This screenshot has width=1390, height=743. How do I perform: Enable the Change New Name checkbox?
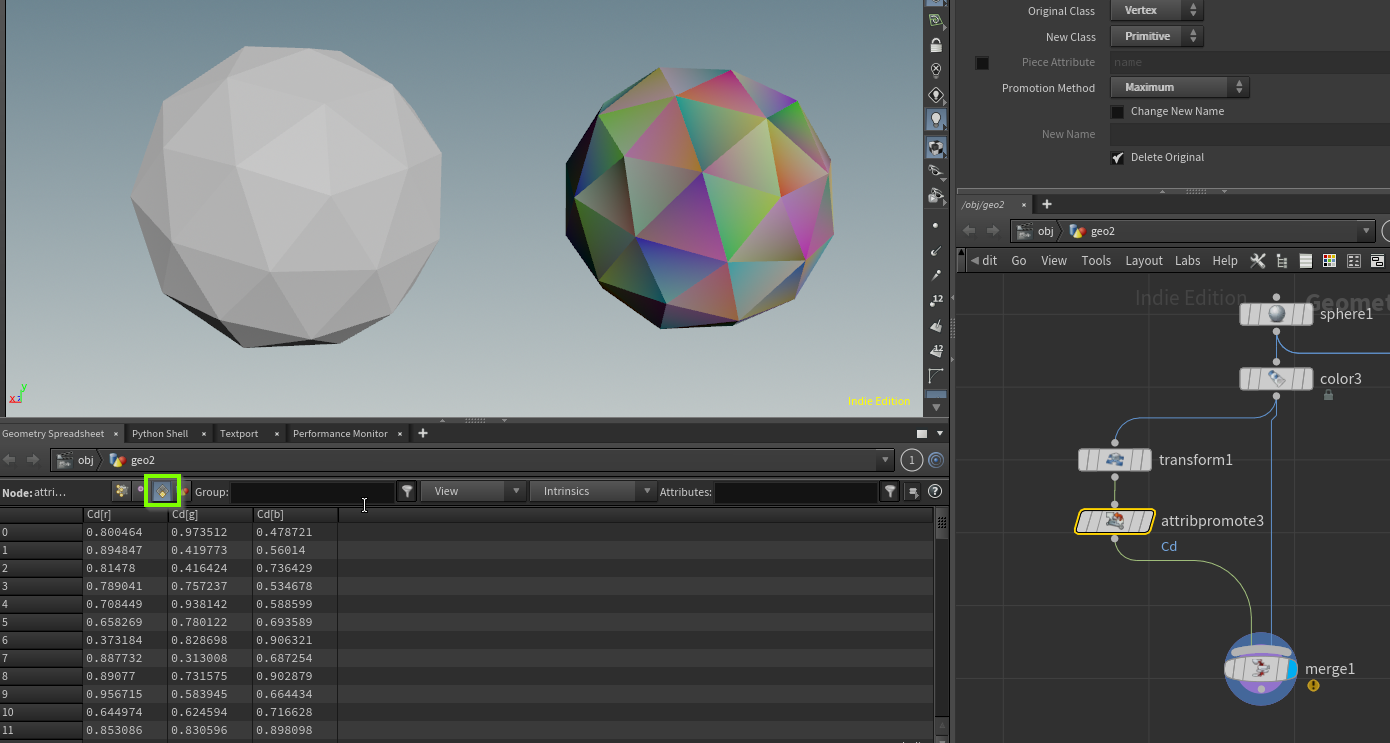pyautogui.click(x=1118, y=112)
